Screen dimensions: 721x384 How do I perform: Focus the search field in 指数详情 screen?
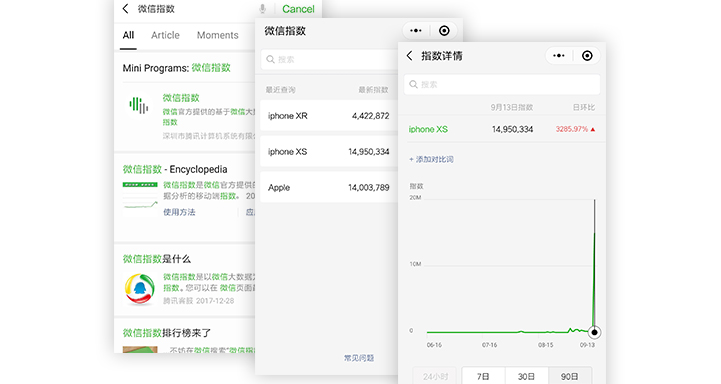(502, 84)
